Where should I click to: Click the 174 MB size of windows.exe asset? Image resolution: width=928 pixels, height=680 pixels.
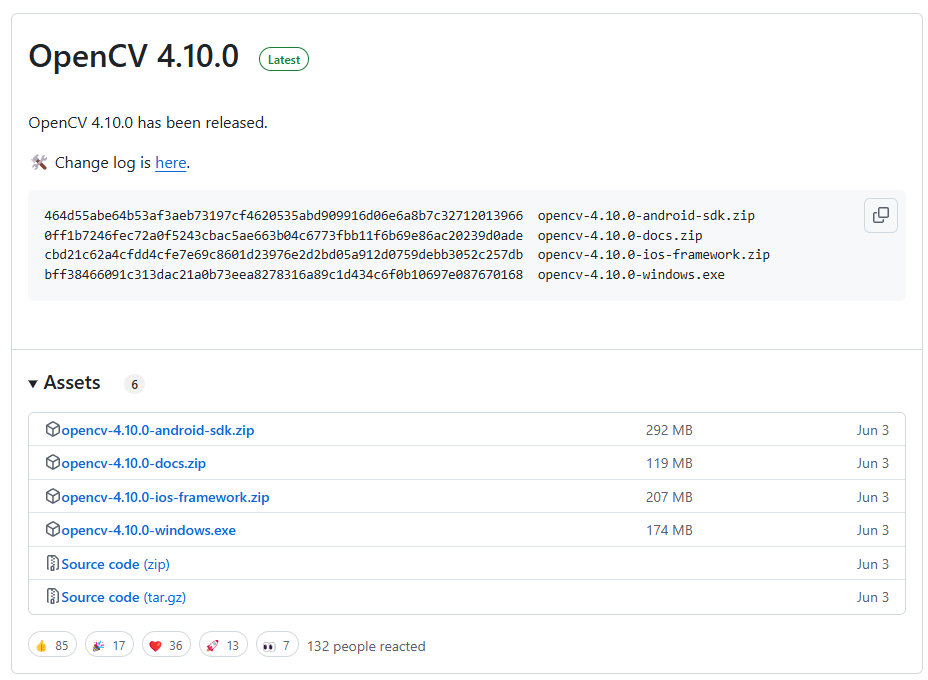(669, 530)
